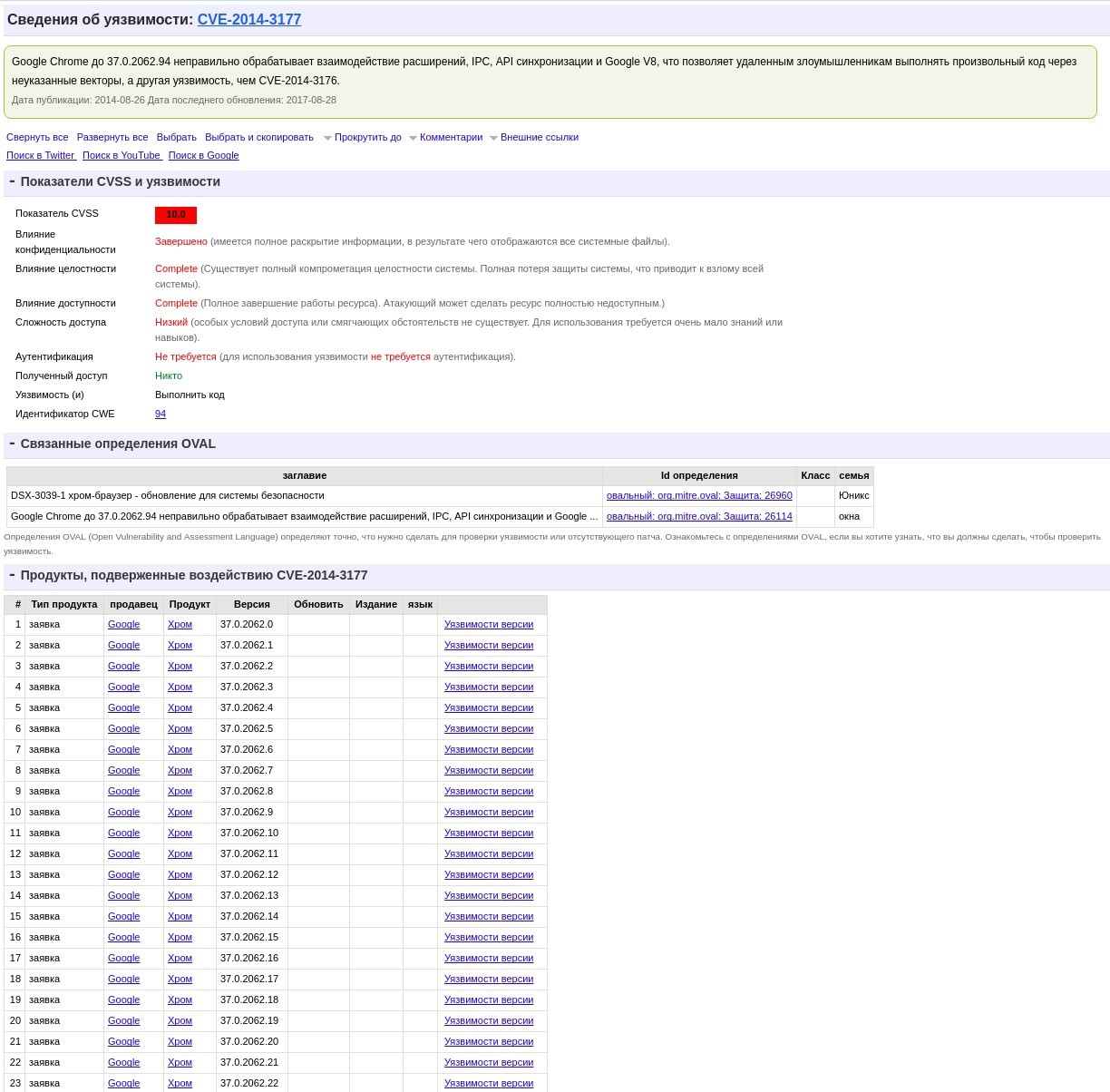Open the 'Прокрутить до' dropdown

pyautogui.click(x=367, y=138)
